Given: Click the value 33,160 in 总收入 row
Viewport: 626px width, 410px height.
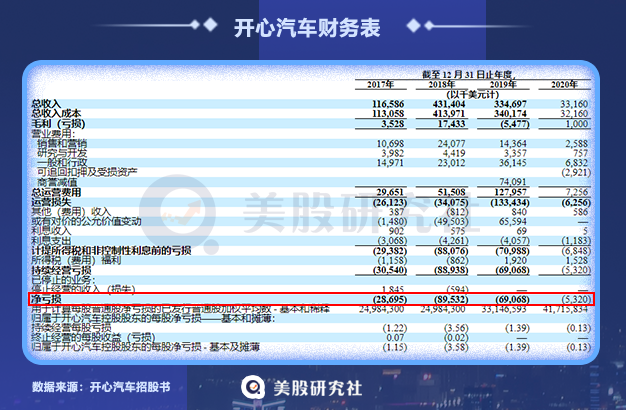Looking at the screenshot, I should [x=574, y=104].
